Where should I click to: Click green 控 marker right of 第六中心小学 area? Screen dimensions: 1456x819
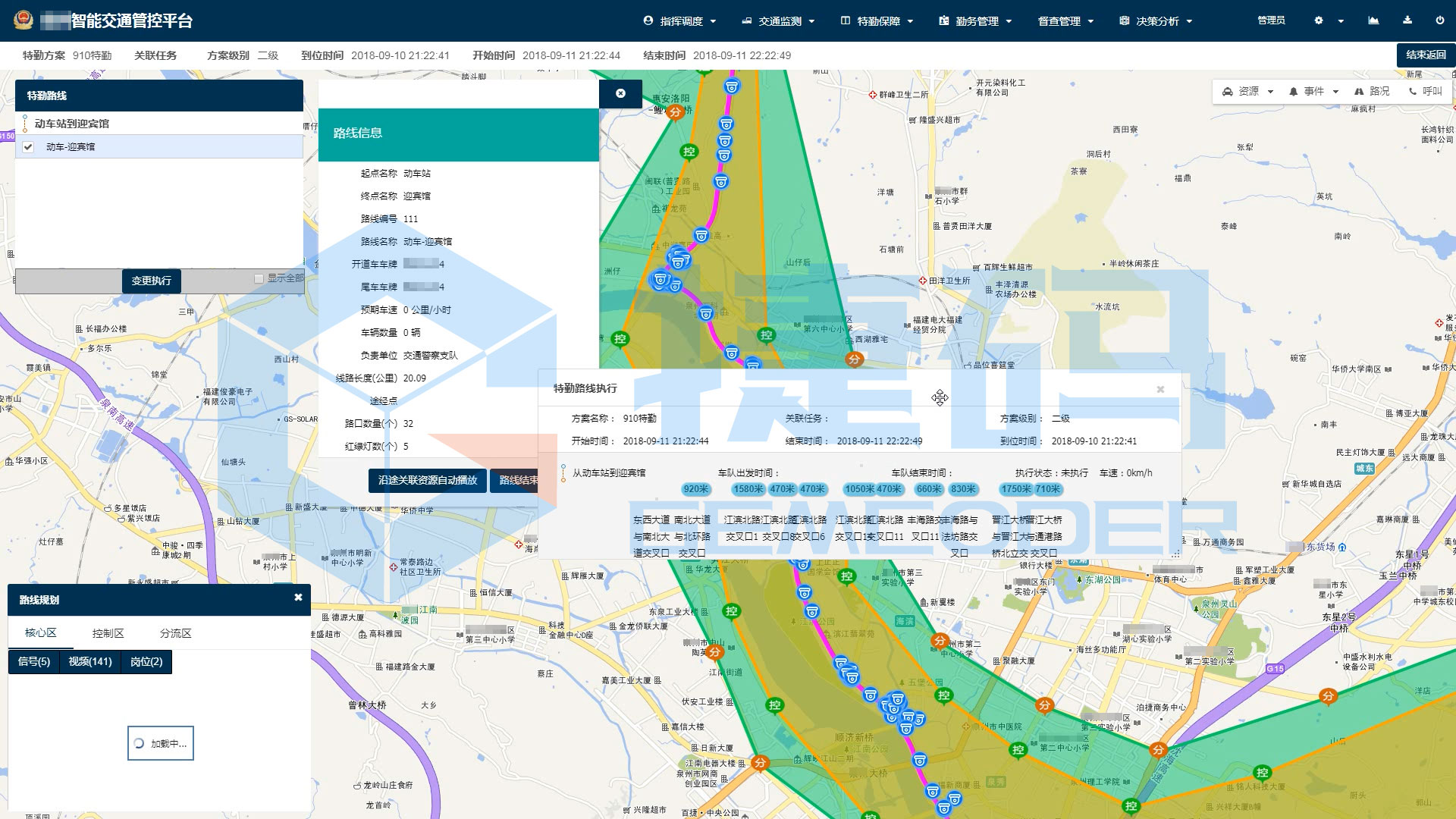(766, 334)
